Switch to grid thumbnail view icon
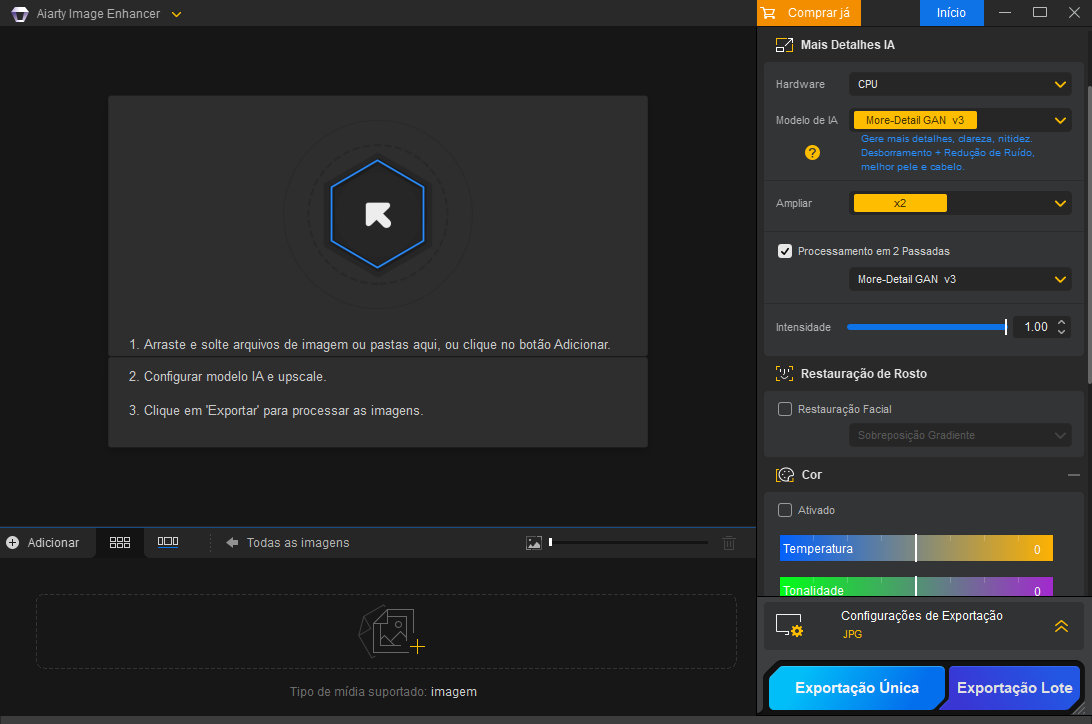1092x724 pixels. tap(120, 542)
